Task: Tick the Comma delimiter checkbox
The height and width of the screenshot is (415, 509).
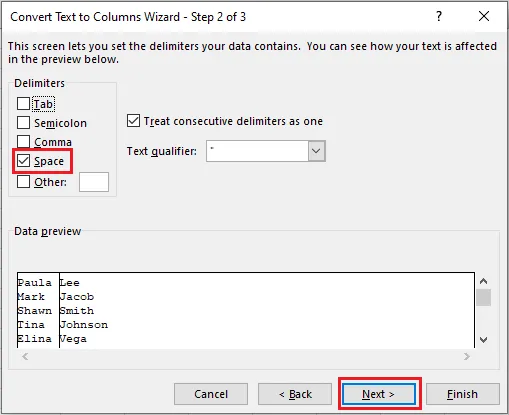Action: (x=23, y=142)
